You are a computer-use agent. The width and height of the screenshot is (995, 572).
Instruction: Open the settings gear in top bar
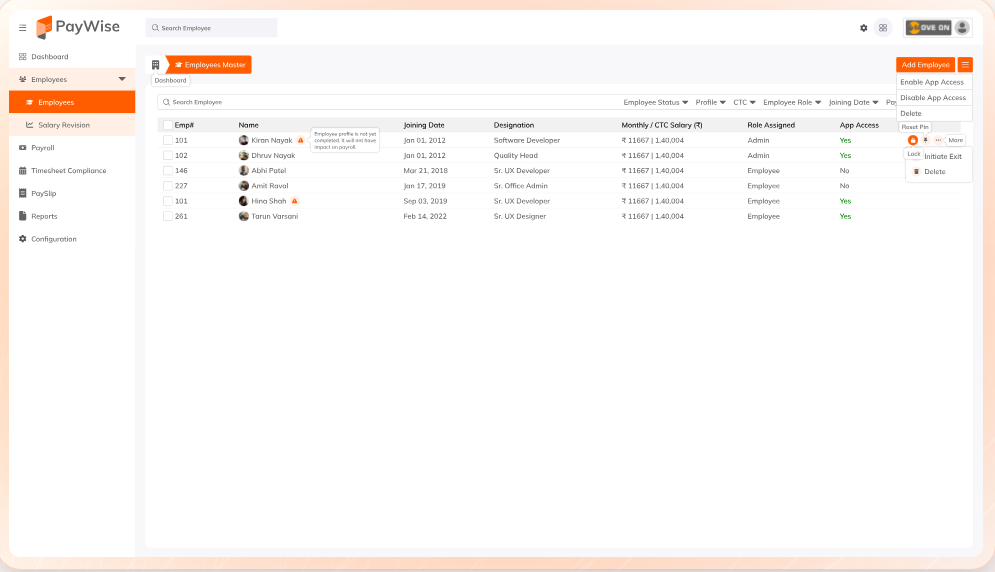864,28
